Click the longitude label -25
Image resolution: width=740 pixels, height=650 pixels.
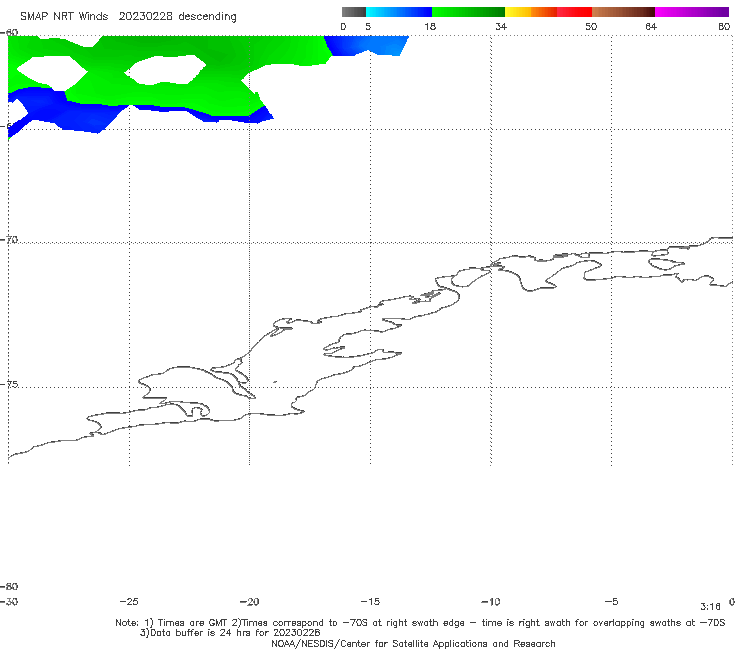pos(129,602)
